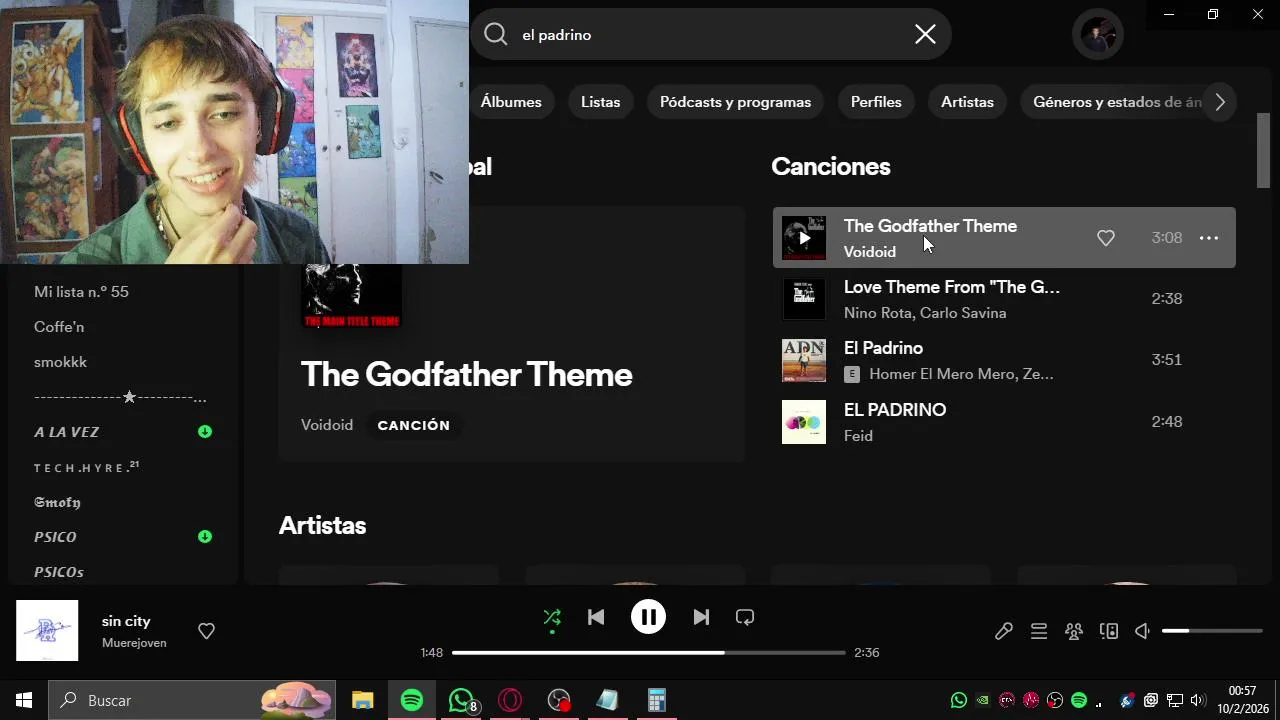Open the Feid artist link
Image resolution: width=1280 pixels, height=720 pixels.
[858, 436]
